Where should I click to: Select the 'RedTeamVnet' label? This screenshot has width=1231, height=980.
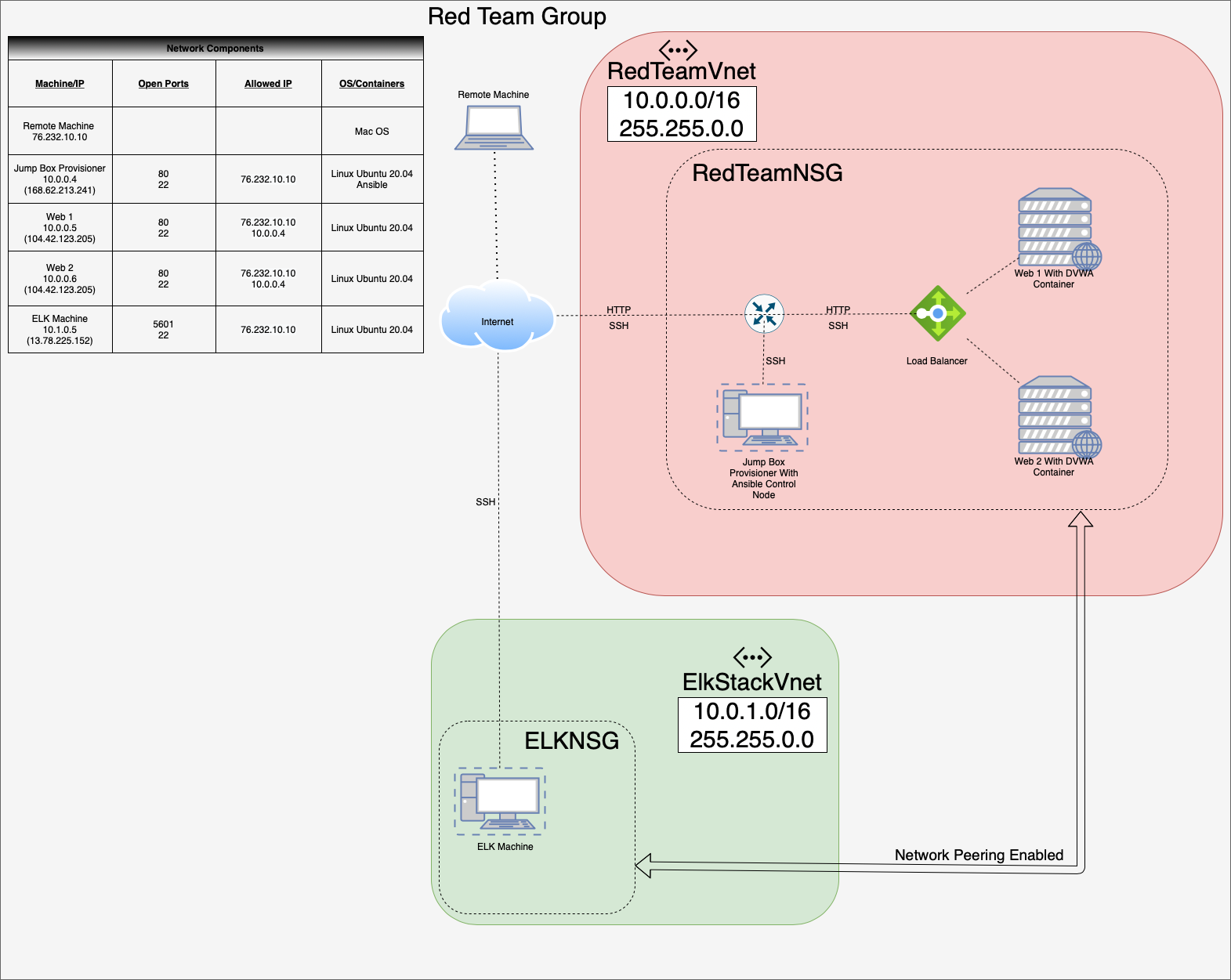[682, 71]
